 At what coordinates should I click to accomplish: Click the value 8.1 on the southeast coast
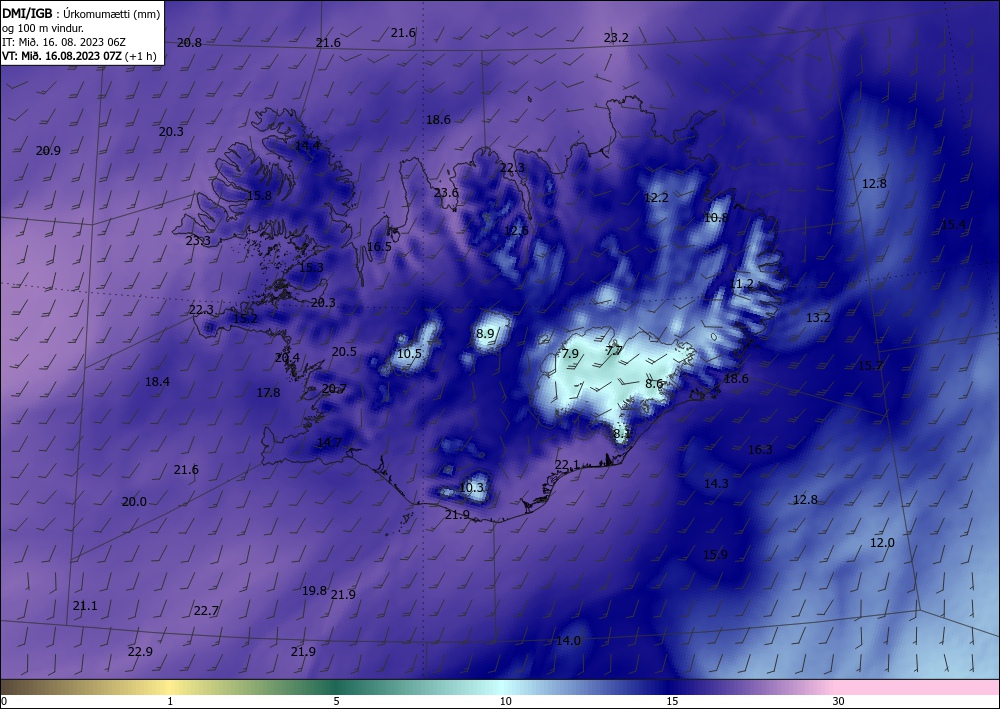click(622, 433)
